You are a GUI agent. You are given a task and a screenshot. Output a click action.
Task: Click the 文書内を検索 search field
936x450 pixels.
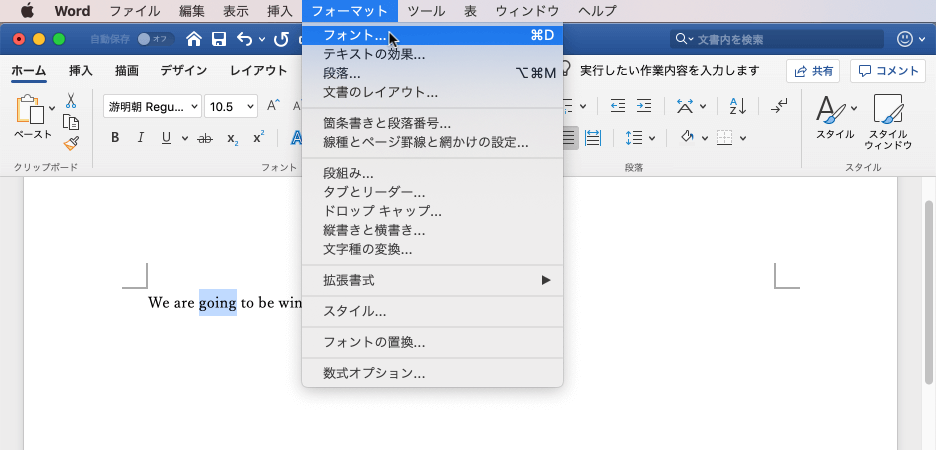coord(777,39)
